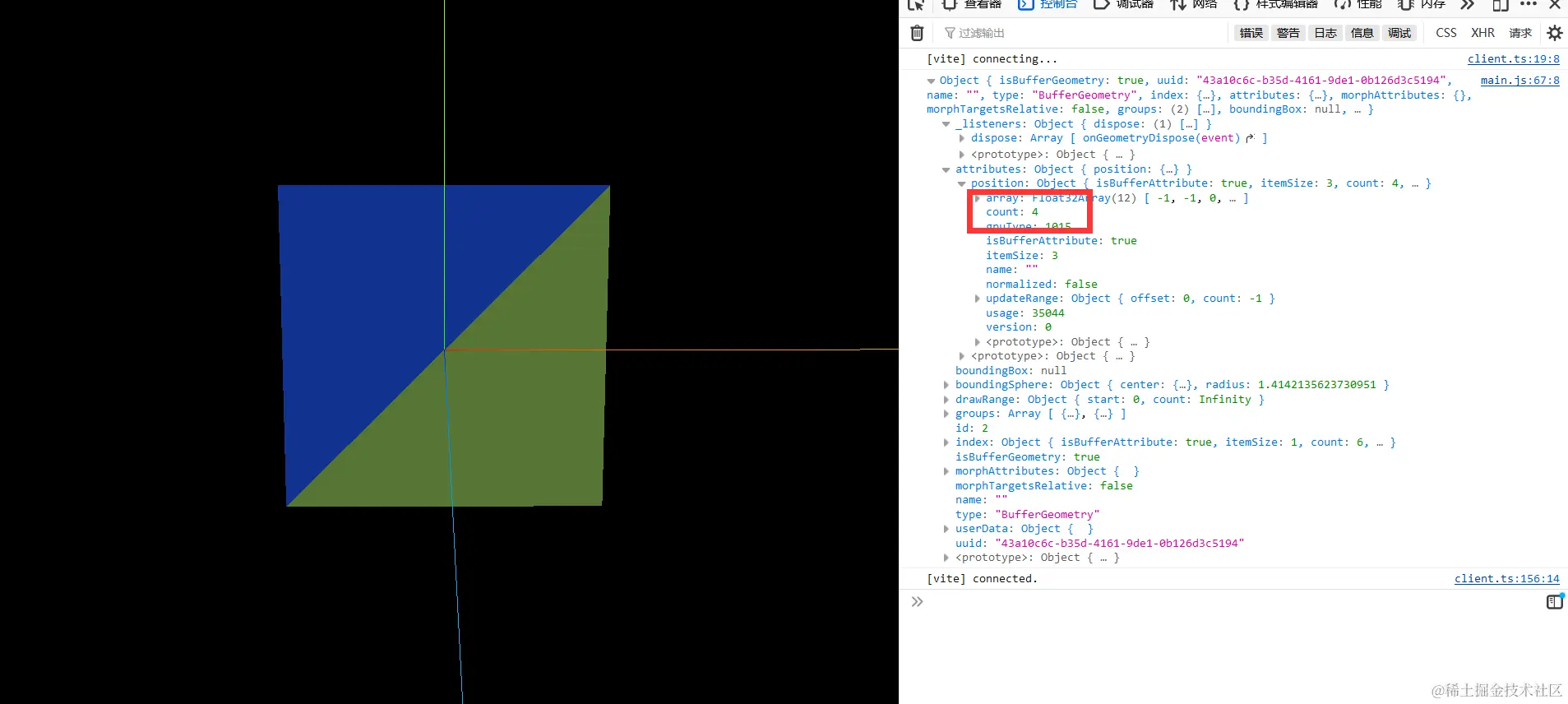Enable the CSS messages filter
The height and width of the screenshot is (704, 1568).
[1446, 33]
